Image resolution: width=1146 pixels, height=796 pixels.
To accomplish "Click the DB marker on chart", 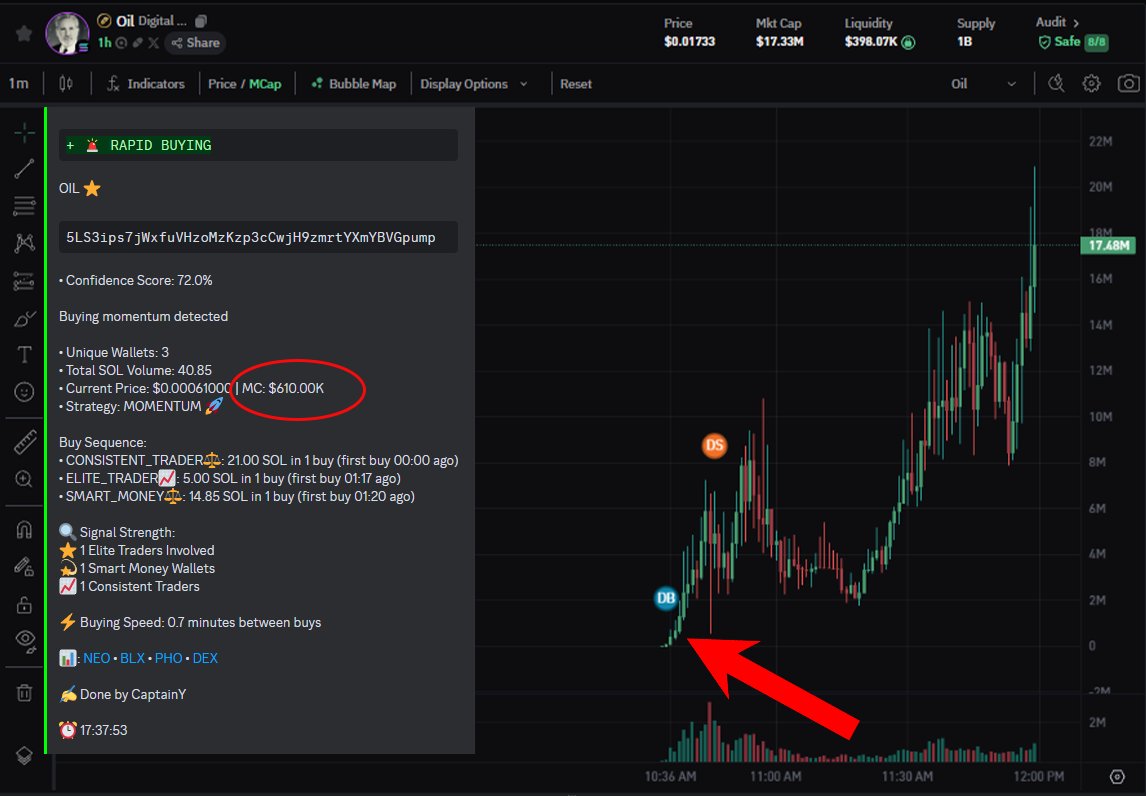I will point(666,599).
